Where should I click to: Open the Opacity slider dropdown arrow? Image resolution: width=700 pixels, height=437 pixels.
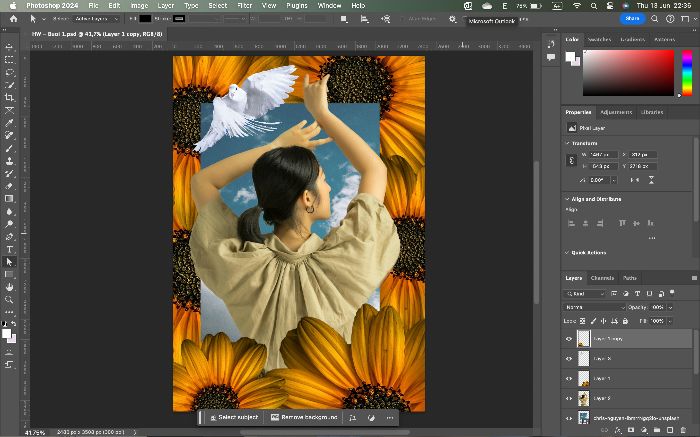click(x=670, y=308)
